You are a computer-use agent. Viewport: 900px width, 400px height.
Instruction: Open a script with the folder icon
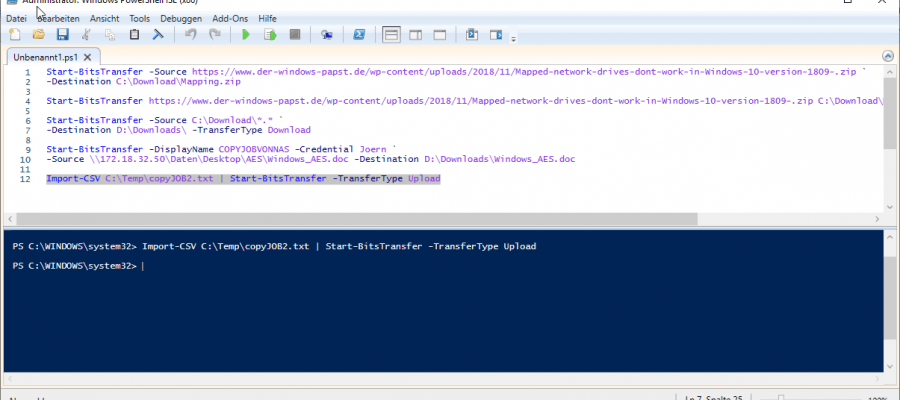coord(37,35)
